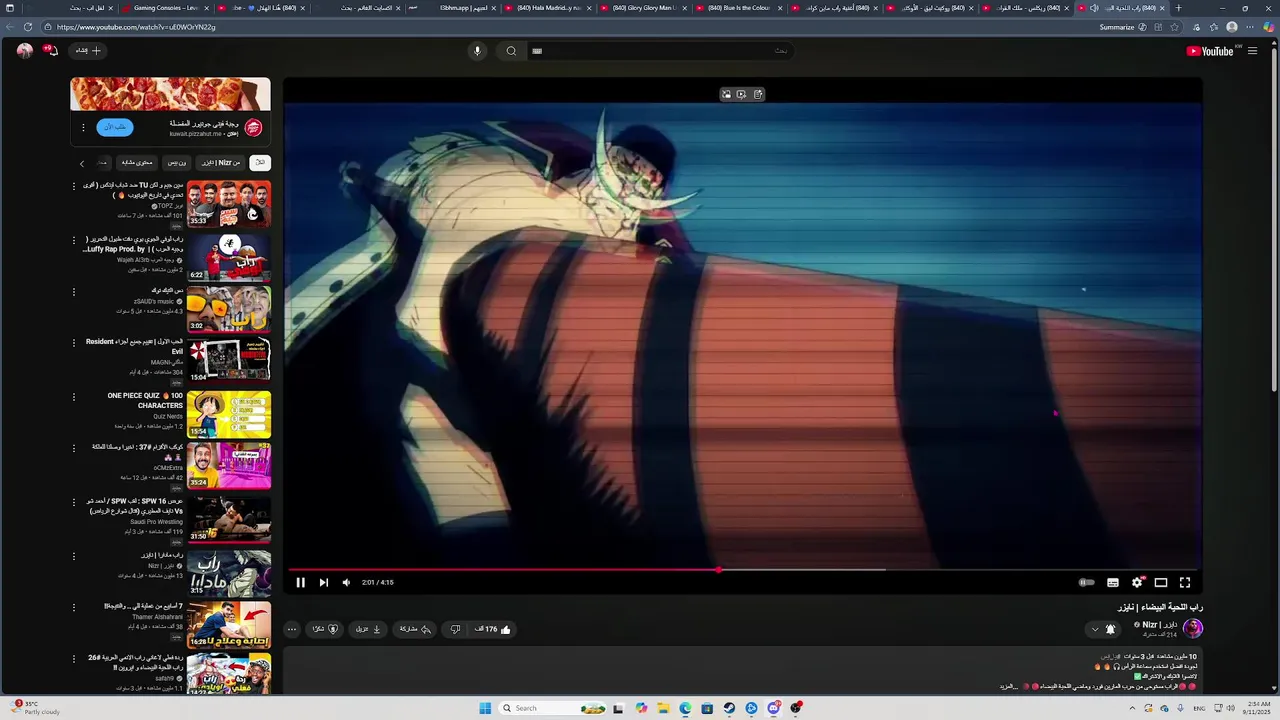Enter full screen mode
The height and width of the screenshot is (720, 1280).
pyautogui.click(x=1185, y=582)
